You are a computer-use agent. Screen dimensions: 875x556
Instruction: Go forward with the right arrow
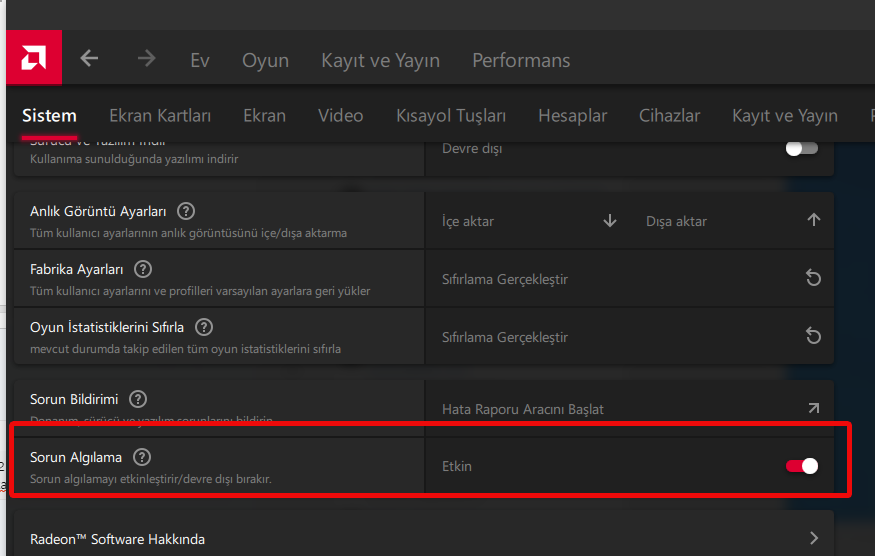pyautogui.click(x=147, y=59)
